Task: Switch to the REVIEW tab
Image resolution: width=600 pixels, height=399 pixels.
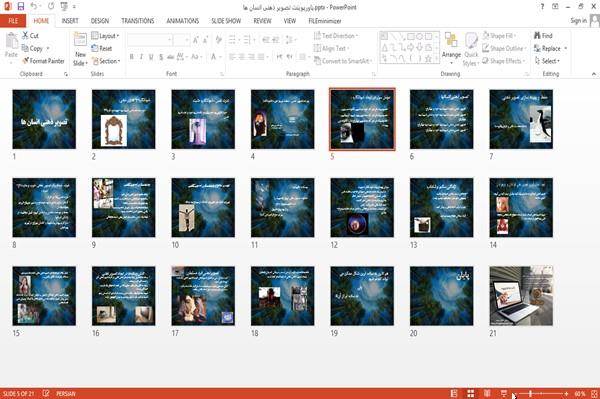Action: (262, 21)
